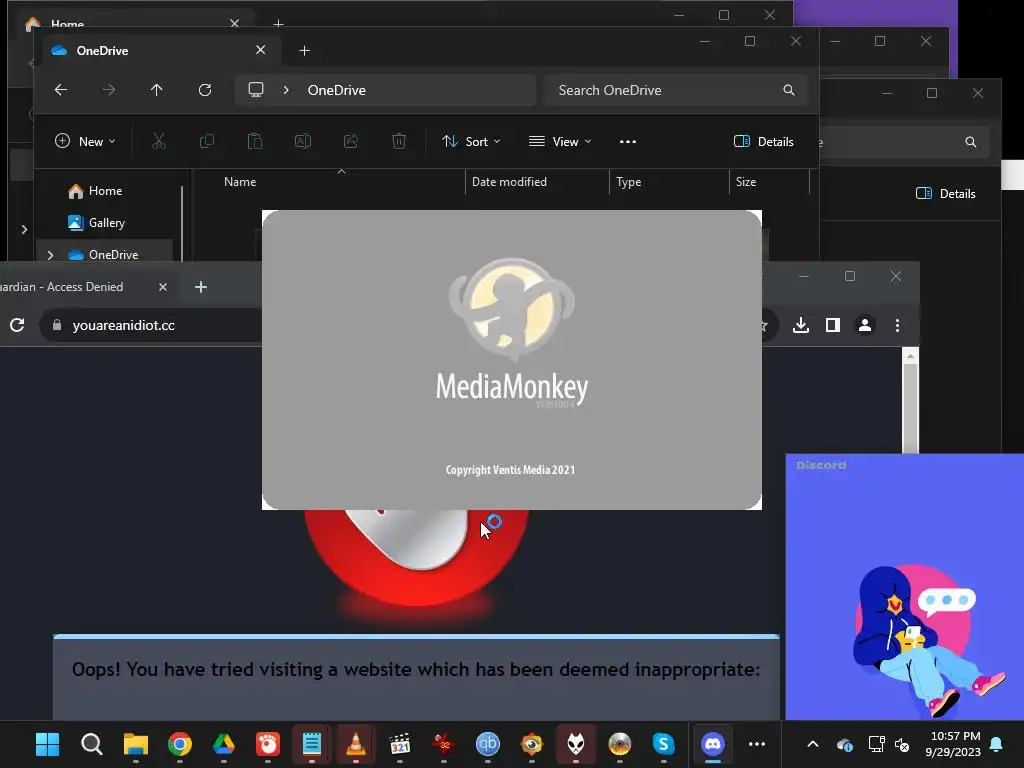Go forward in OneDrive Explorer window
1024x768 pixels.
(x=109, y=90)
